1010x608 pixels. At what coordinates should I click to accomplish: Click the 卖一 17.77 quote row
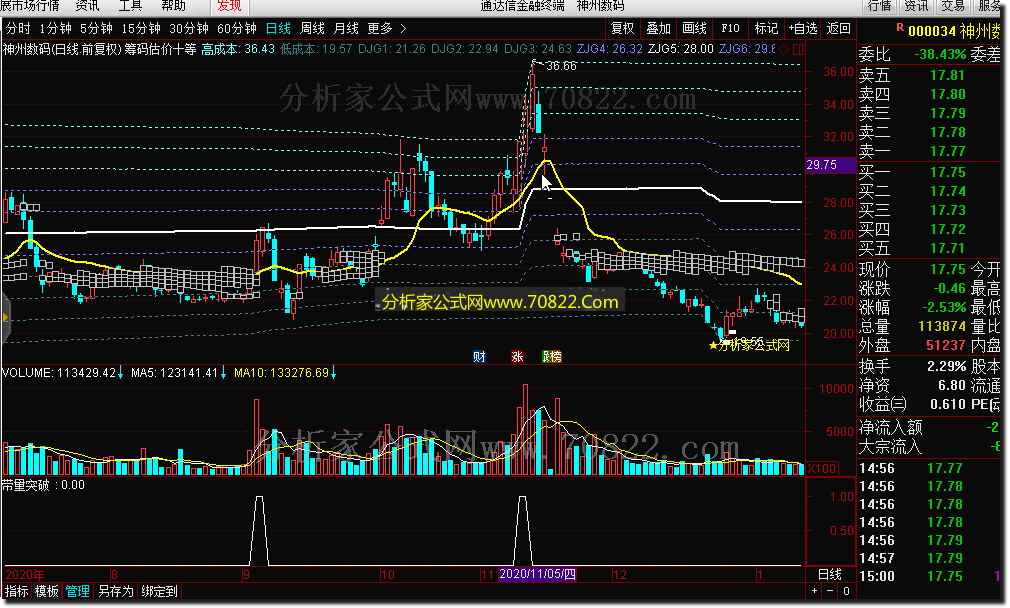pos(930,151)
